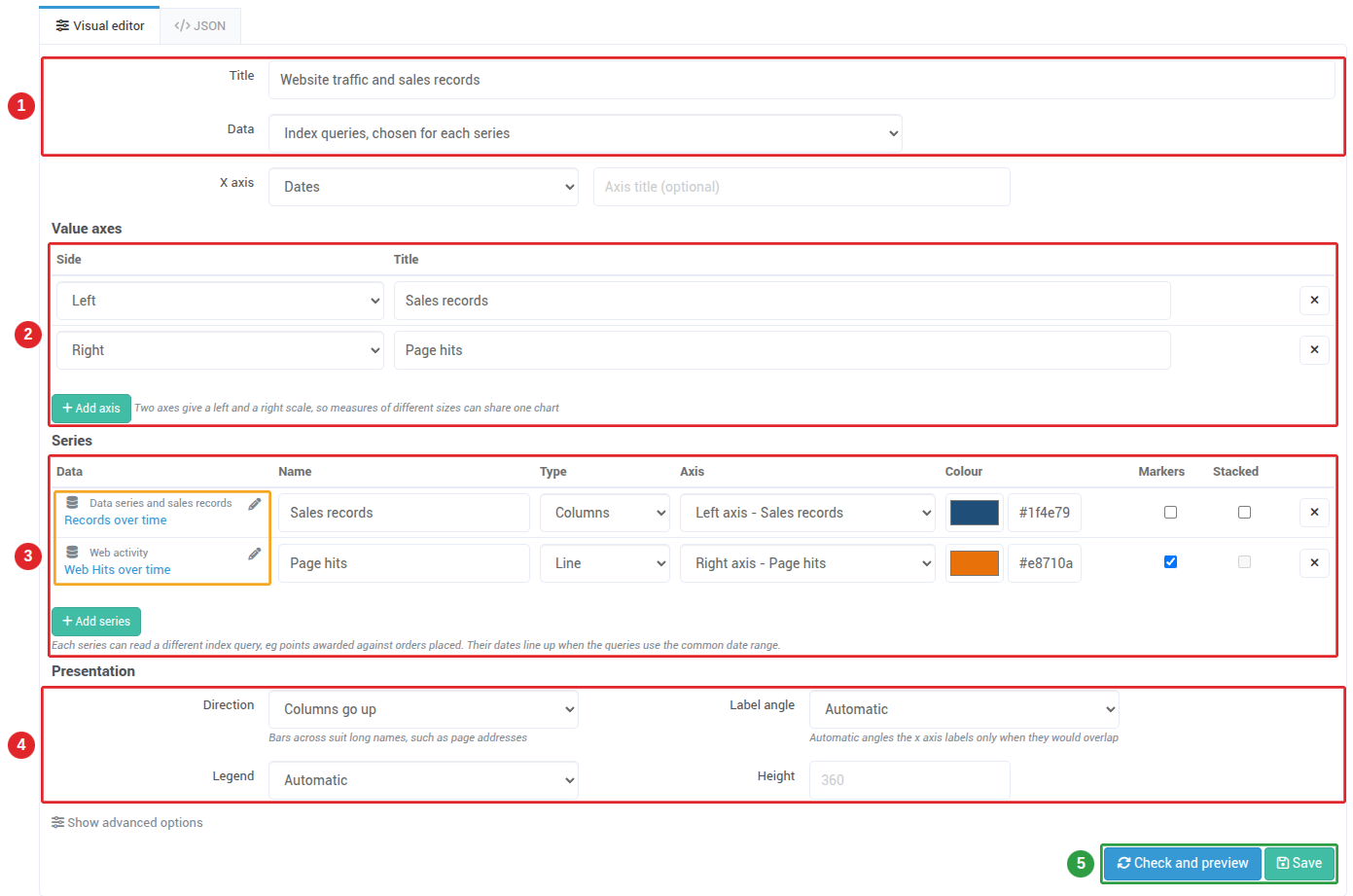Click the Add axis button
Screen dimensions: 1353x896
(x=91, y=409)
